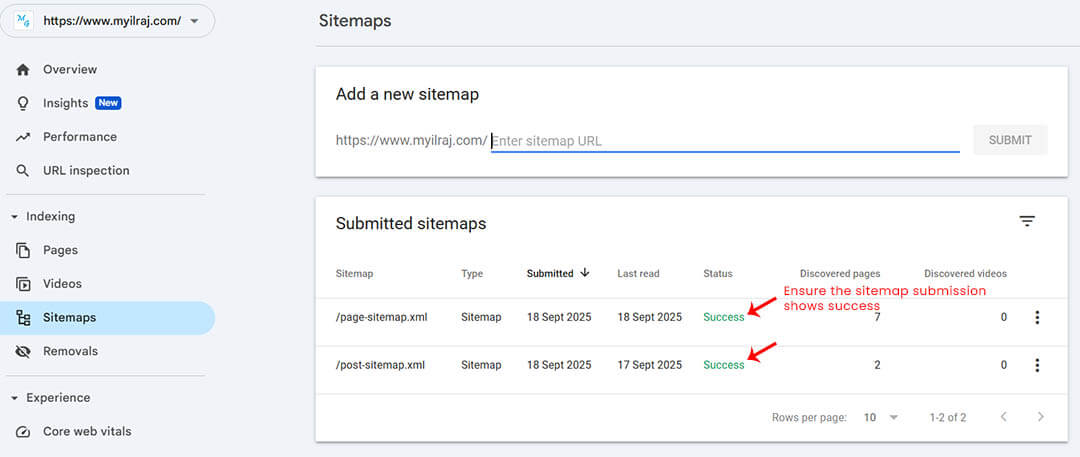
Task: Click Last read 17 Sept 2025 cell
Action: point(650,365)
